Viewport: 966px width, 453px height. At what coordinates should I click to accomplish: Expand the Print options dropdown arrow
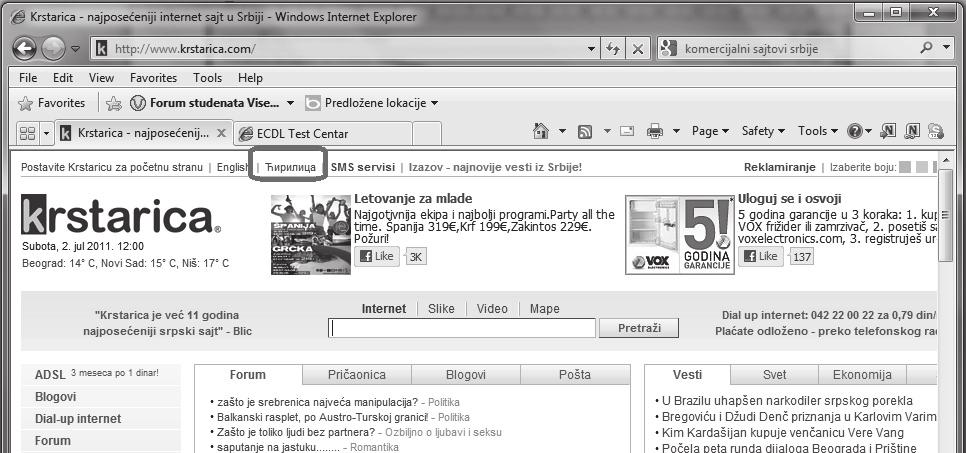676,131
